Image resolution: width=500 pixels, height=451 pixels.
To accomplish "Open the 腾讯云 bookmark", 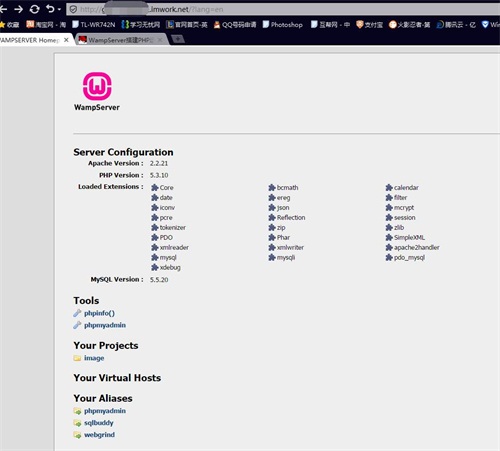I will coord(456,25).
